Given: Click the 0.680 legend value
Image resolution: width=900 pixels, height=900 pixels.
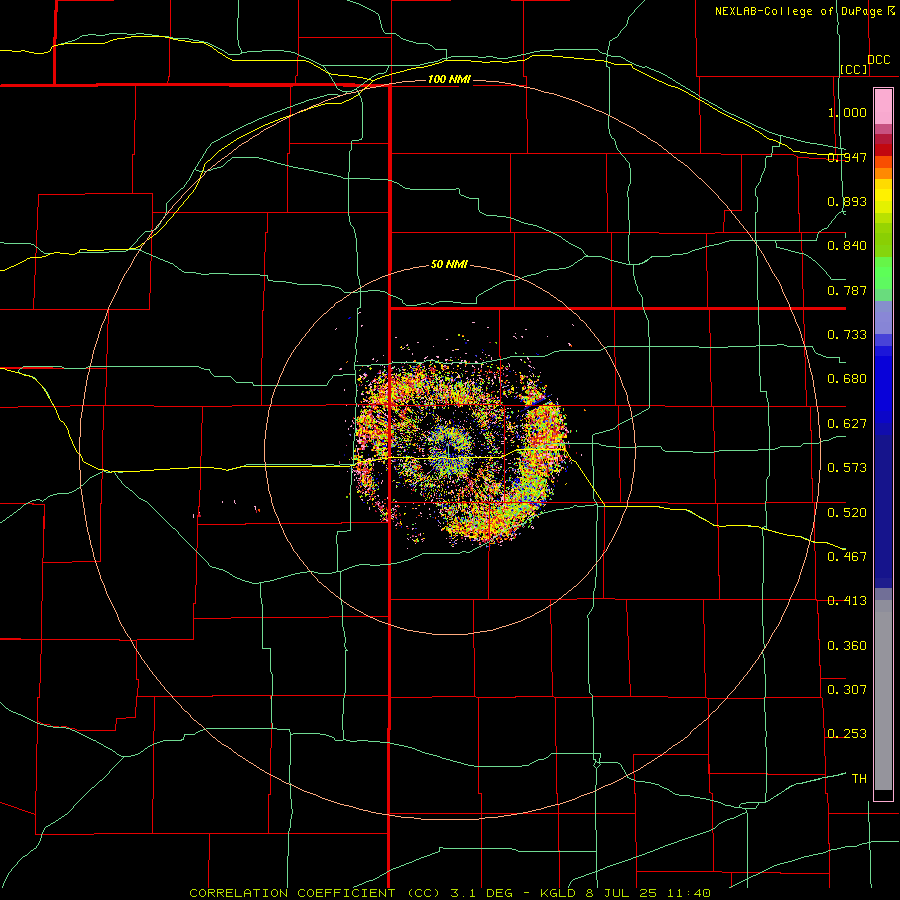Looking at the screenshot, I should coord(847,379).
